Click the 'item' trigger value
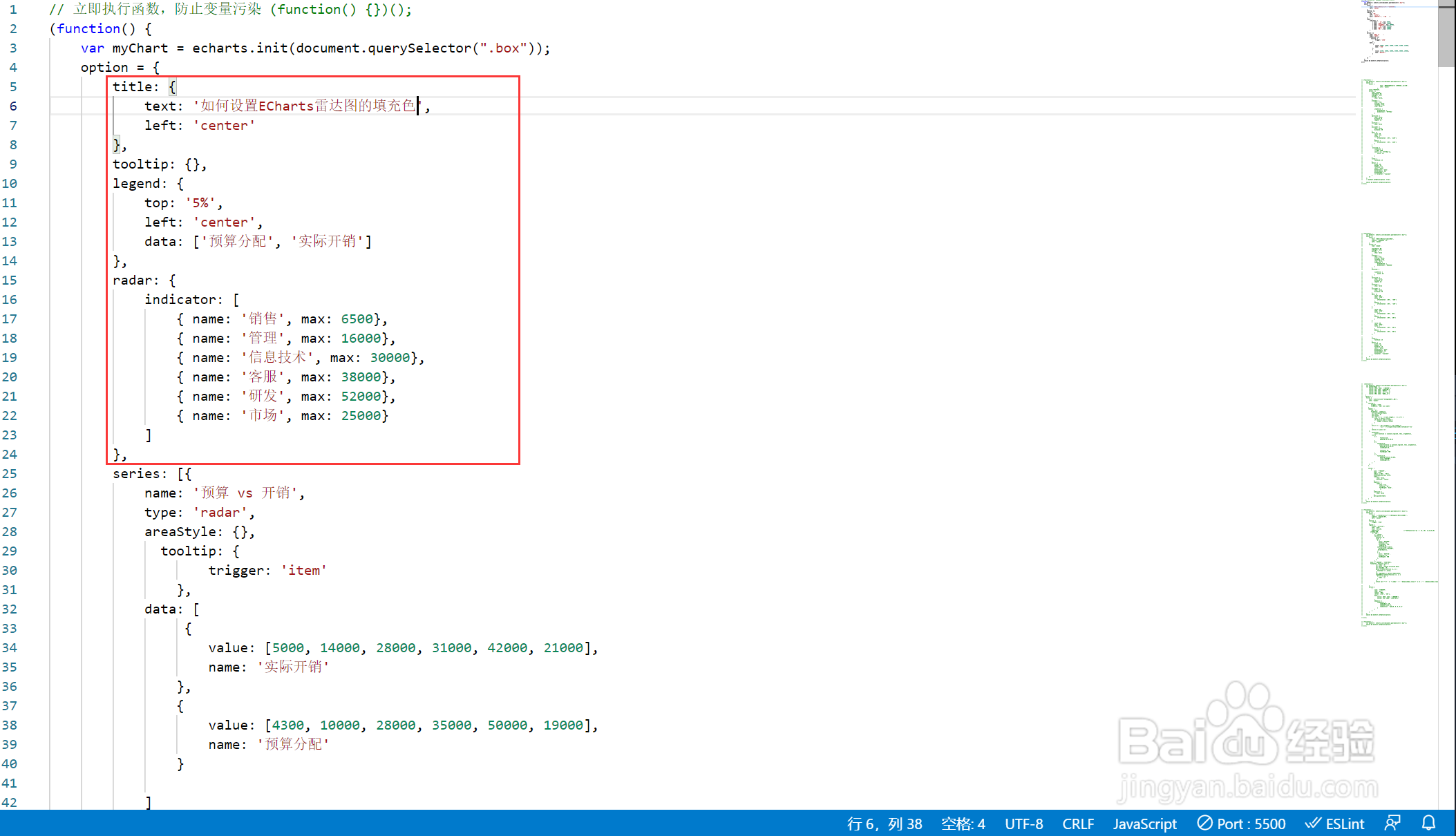 (x=303, y=571)
